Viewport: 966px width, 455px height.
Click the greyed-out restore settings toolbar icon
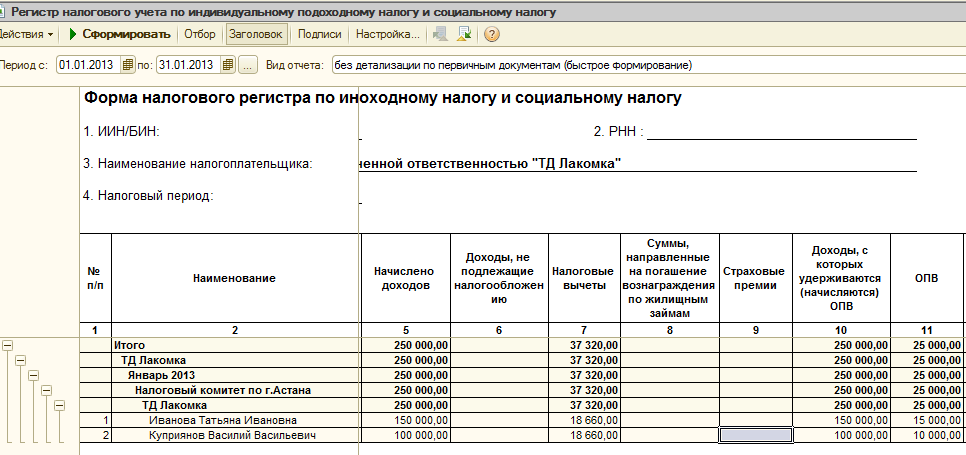(440, 34)
